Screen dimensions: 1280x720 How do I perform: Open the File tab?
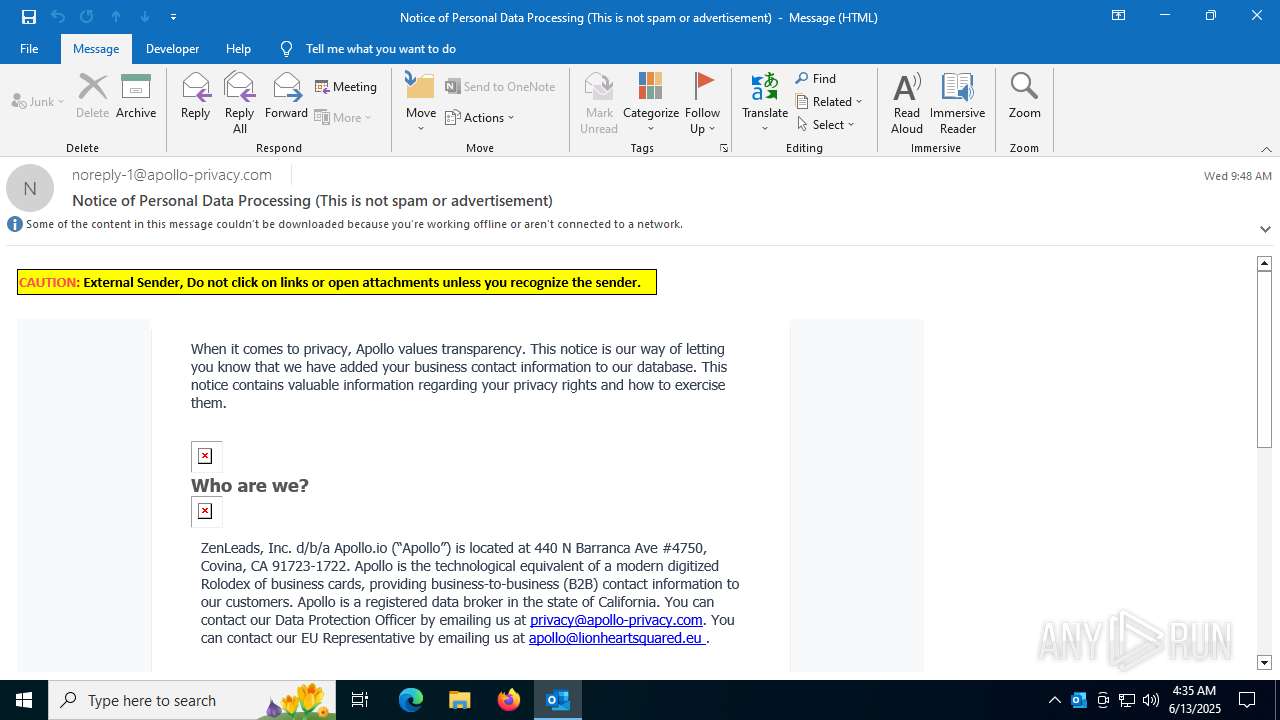pyautogui.click(x=29, y=49)
